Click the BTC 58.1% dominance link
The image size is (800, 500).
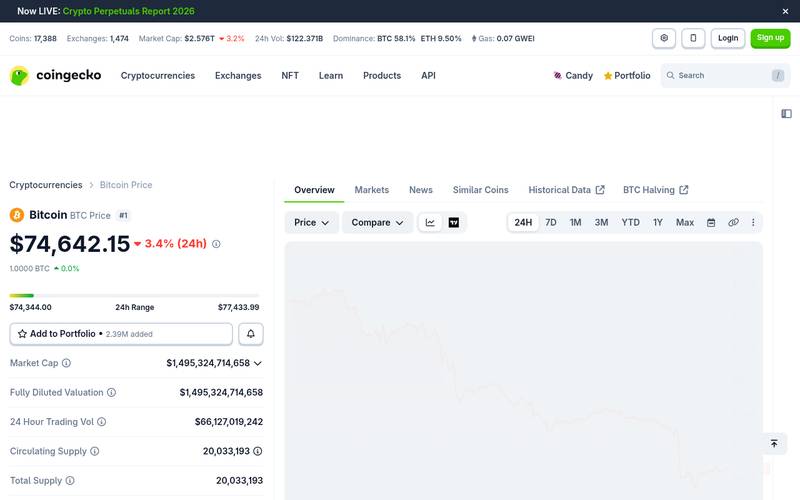(396, 38)
